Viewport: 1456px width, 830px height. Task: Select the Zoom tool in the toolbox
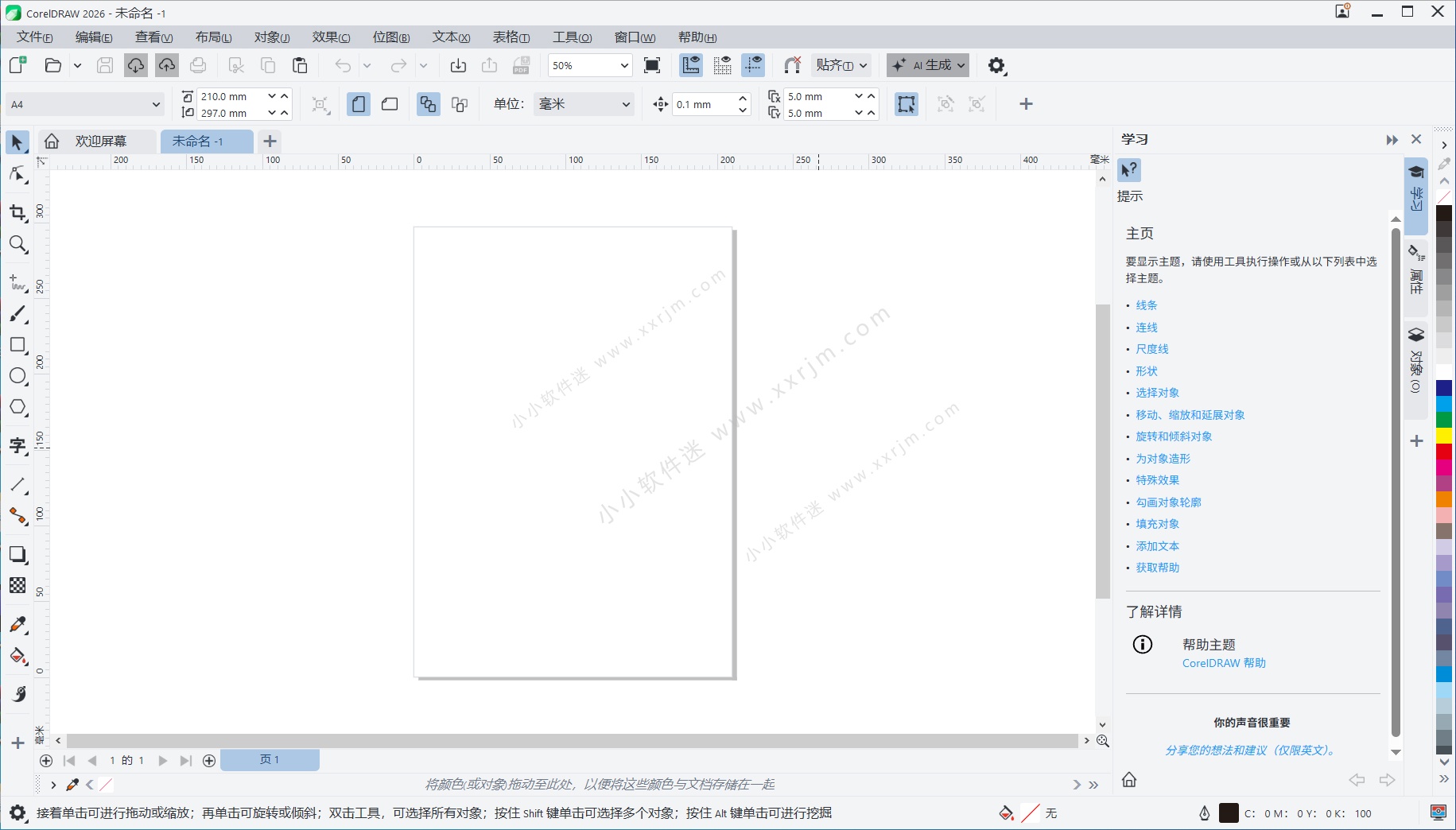coord(17,244)
